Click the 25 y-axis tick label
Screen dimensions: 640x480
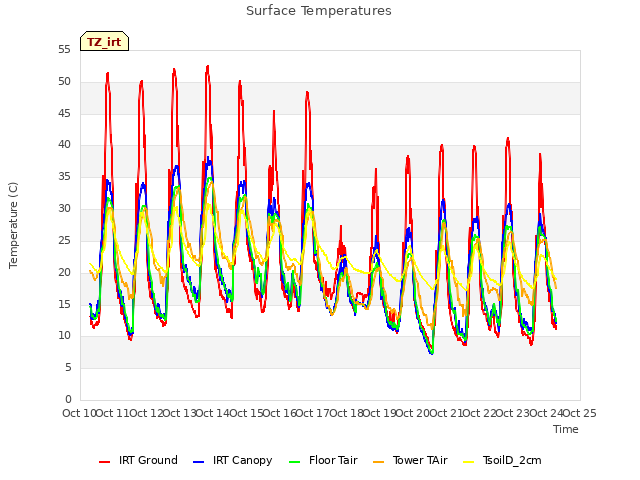click(x=64, y=240)
